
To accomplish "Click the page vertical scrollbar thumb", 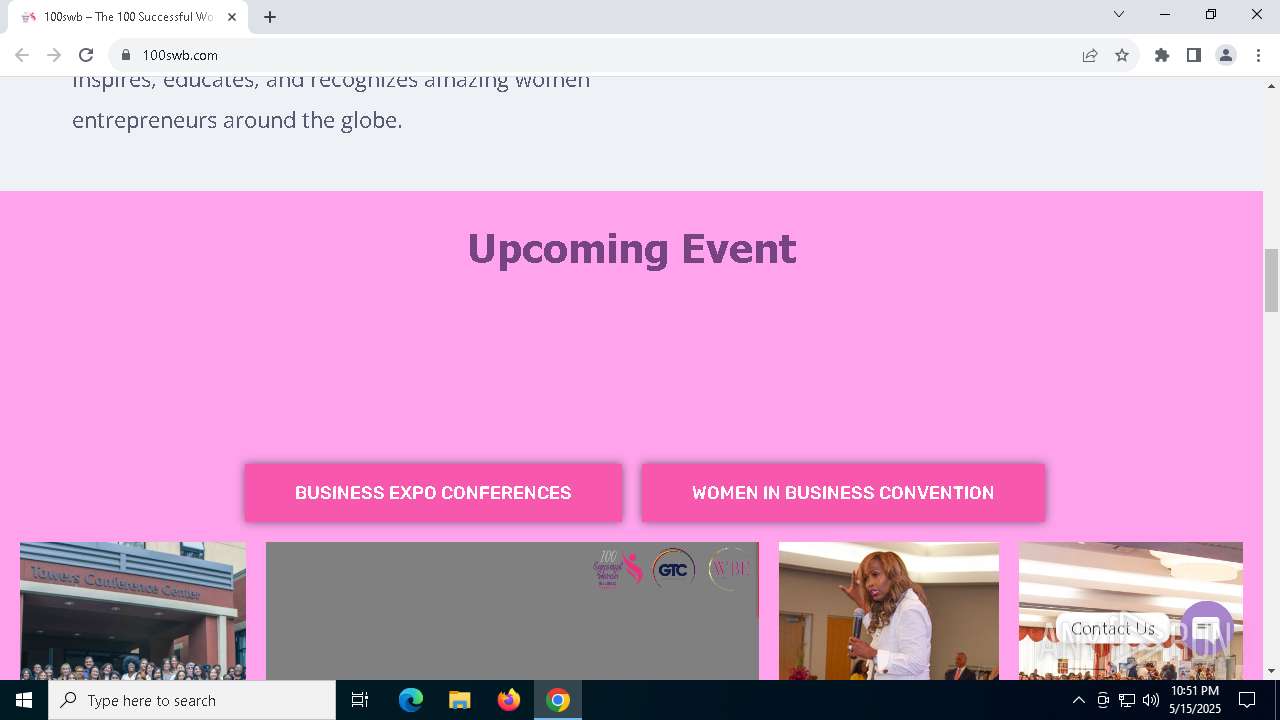I will (x=1272, y=280).
